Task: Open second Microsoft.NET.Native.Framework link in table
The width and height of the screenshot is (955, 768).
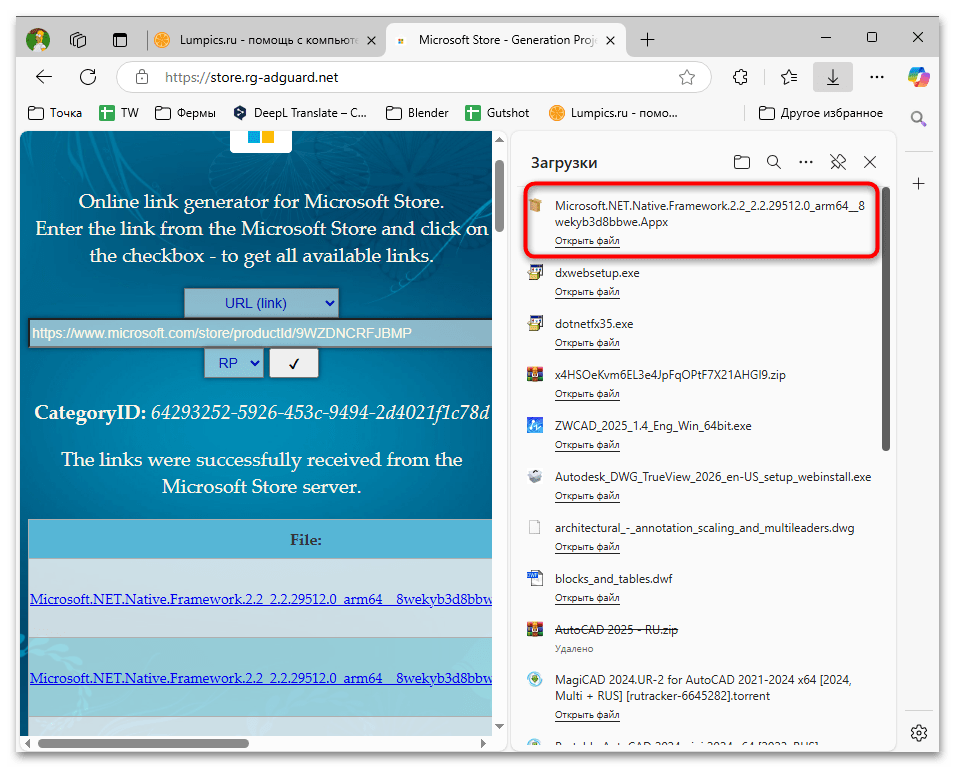Action: pyautogui.click(x=261, y=678)
